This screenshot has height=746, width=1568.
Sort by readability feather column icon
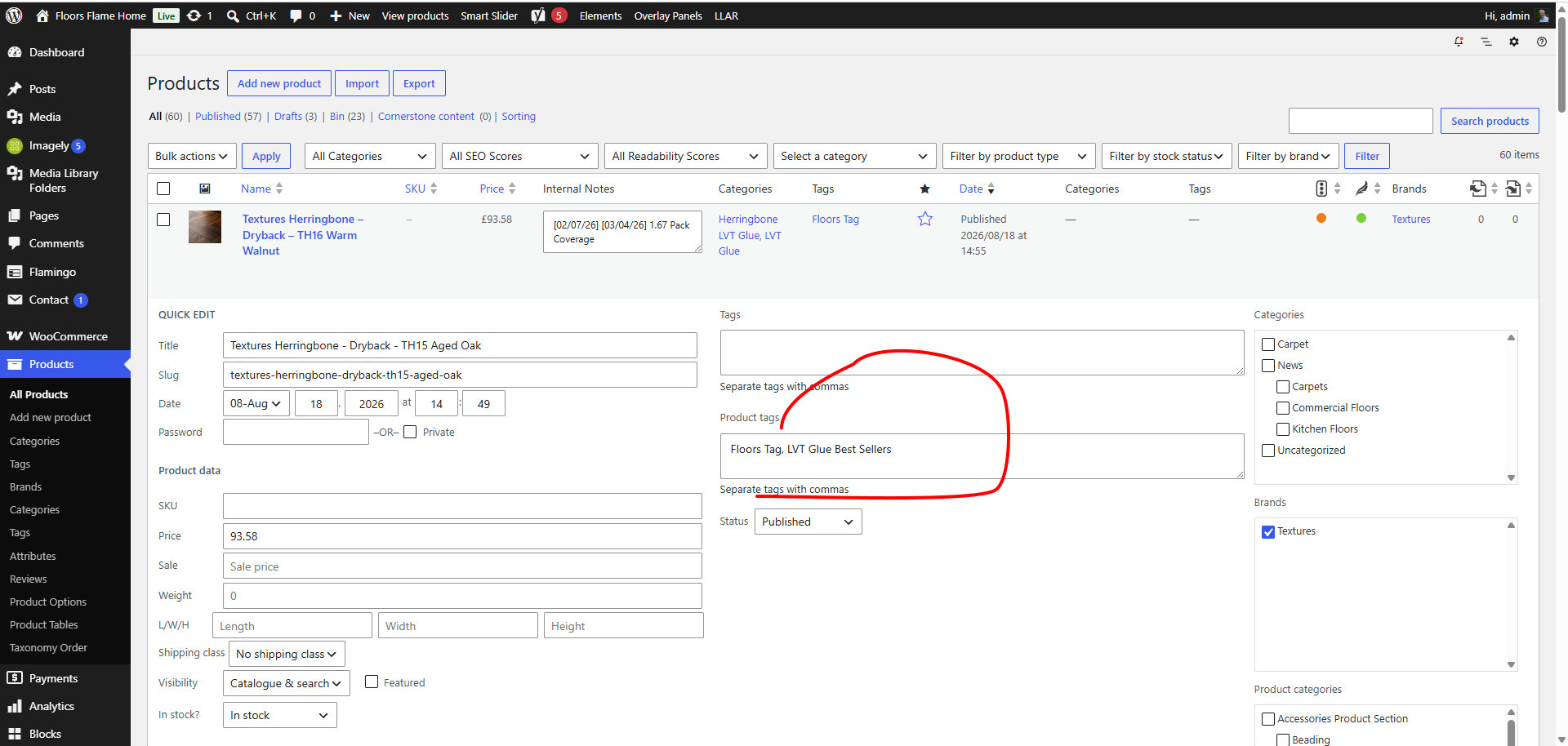pyautogui.click(x=1361, y=189)
